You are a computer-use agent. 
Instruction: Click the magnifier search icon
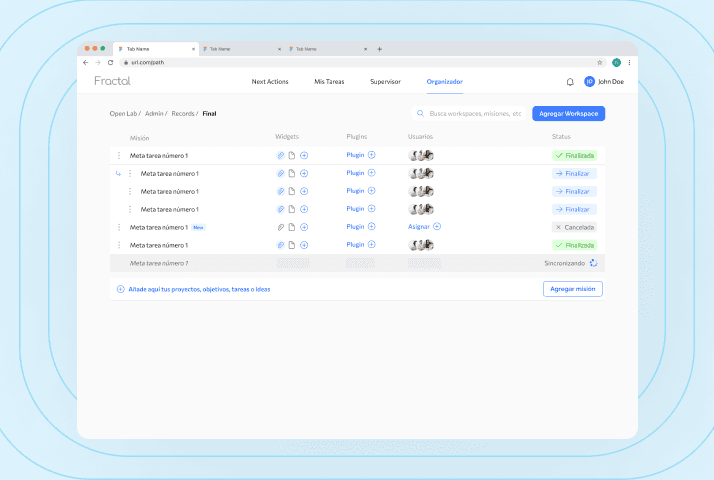(x=420, y=113)
